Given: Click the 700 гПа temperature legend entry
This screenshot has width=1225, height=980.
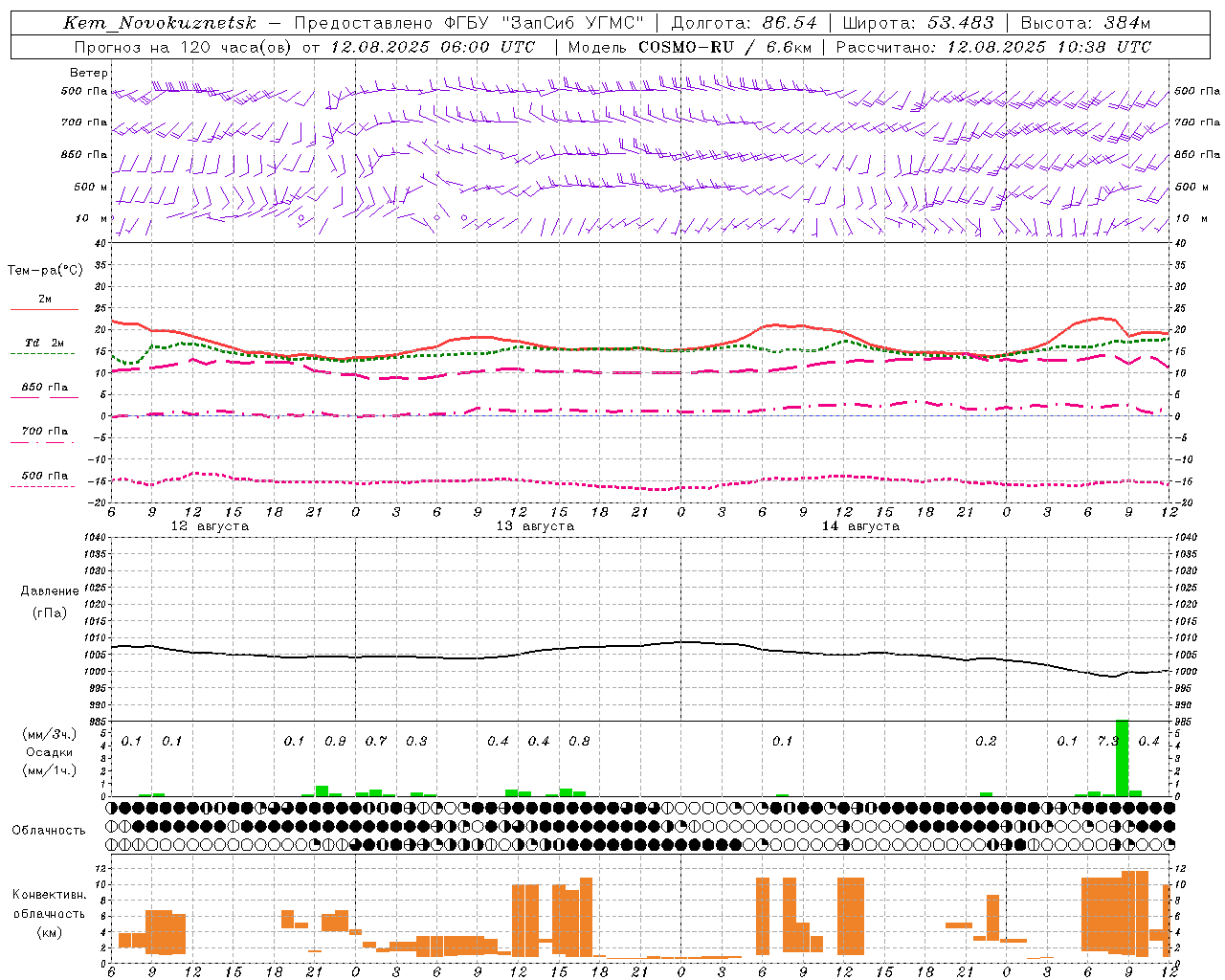Looking at the screenshot, I should coord(45,432).
